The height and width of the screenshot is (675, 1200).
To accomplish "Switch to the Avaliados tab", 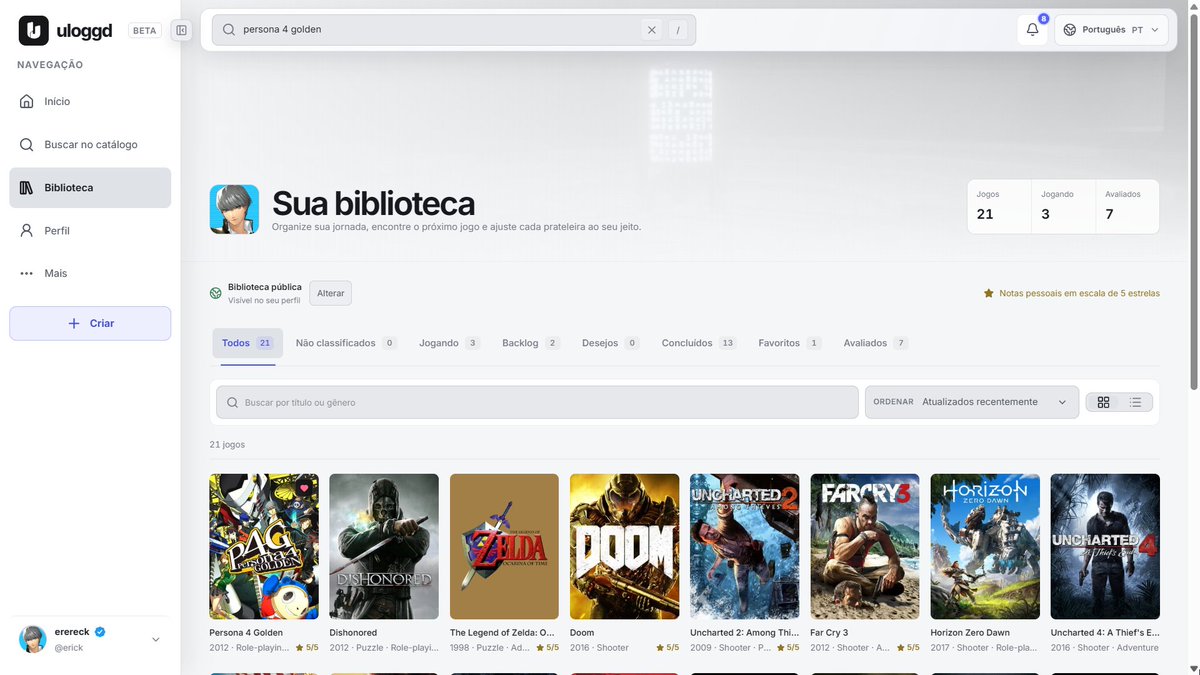I will click(x=875, y=343).
